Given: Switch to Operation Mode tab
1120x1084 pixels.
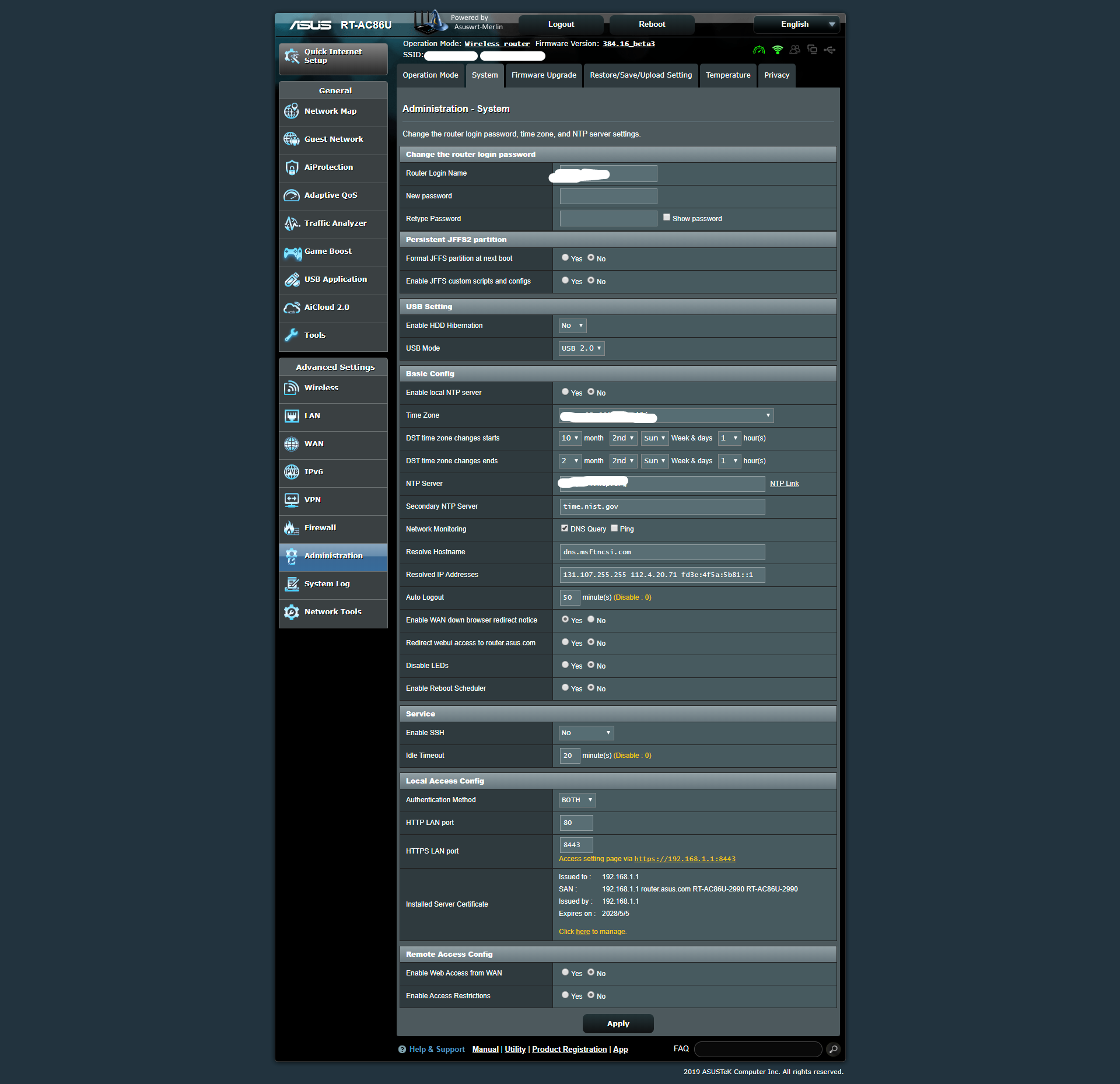Looking at the screenshot, I should (x=430, y=76).
